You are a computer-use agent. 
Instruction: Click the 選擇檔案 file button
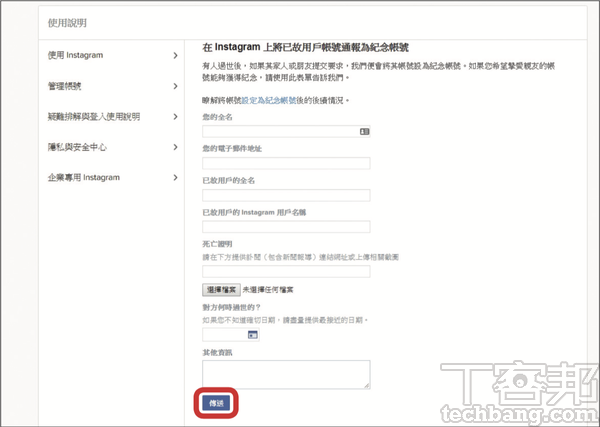point(221,290)
